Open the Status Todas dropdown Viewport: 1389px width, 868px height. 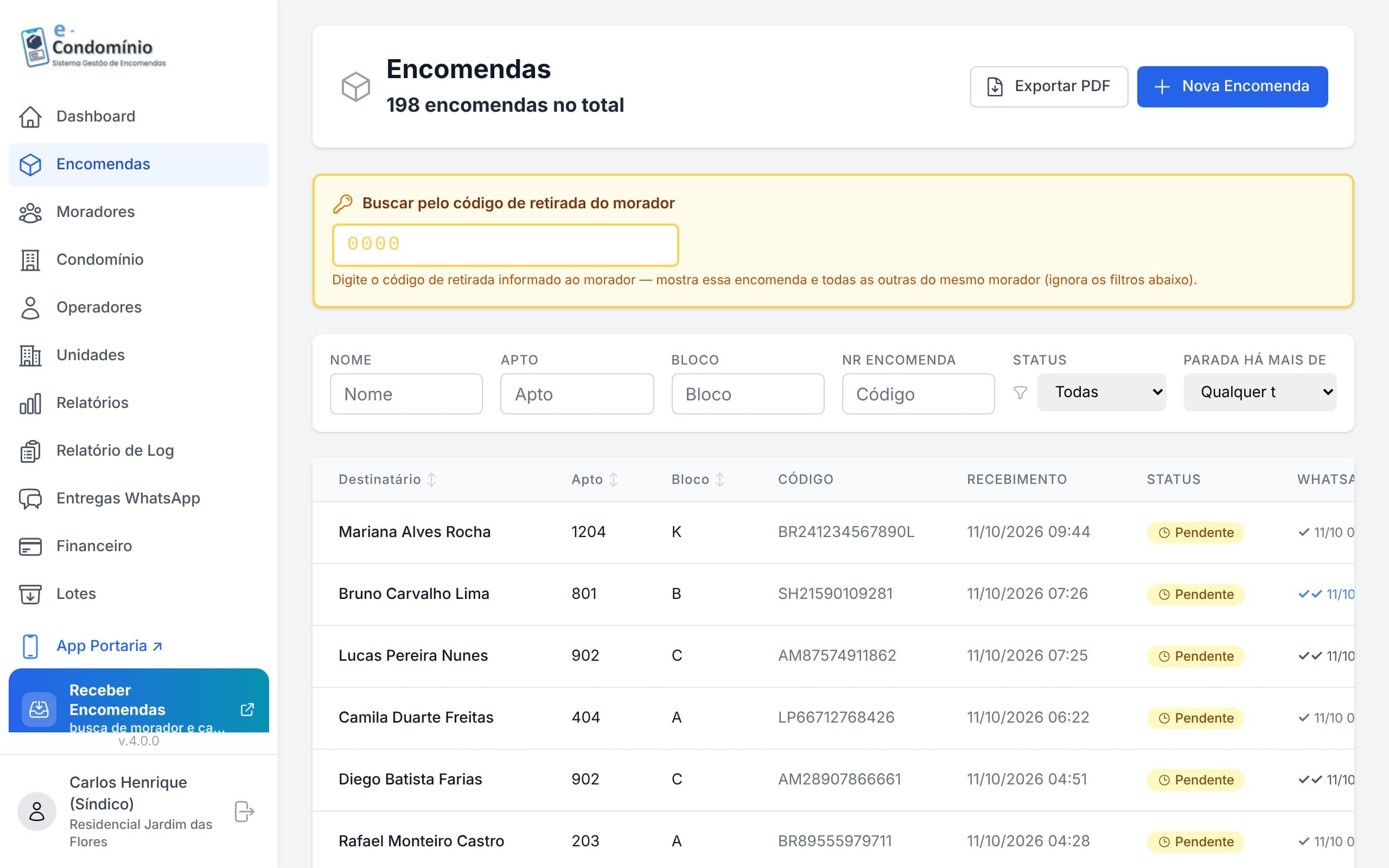[x=1101, y=392]
